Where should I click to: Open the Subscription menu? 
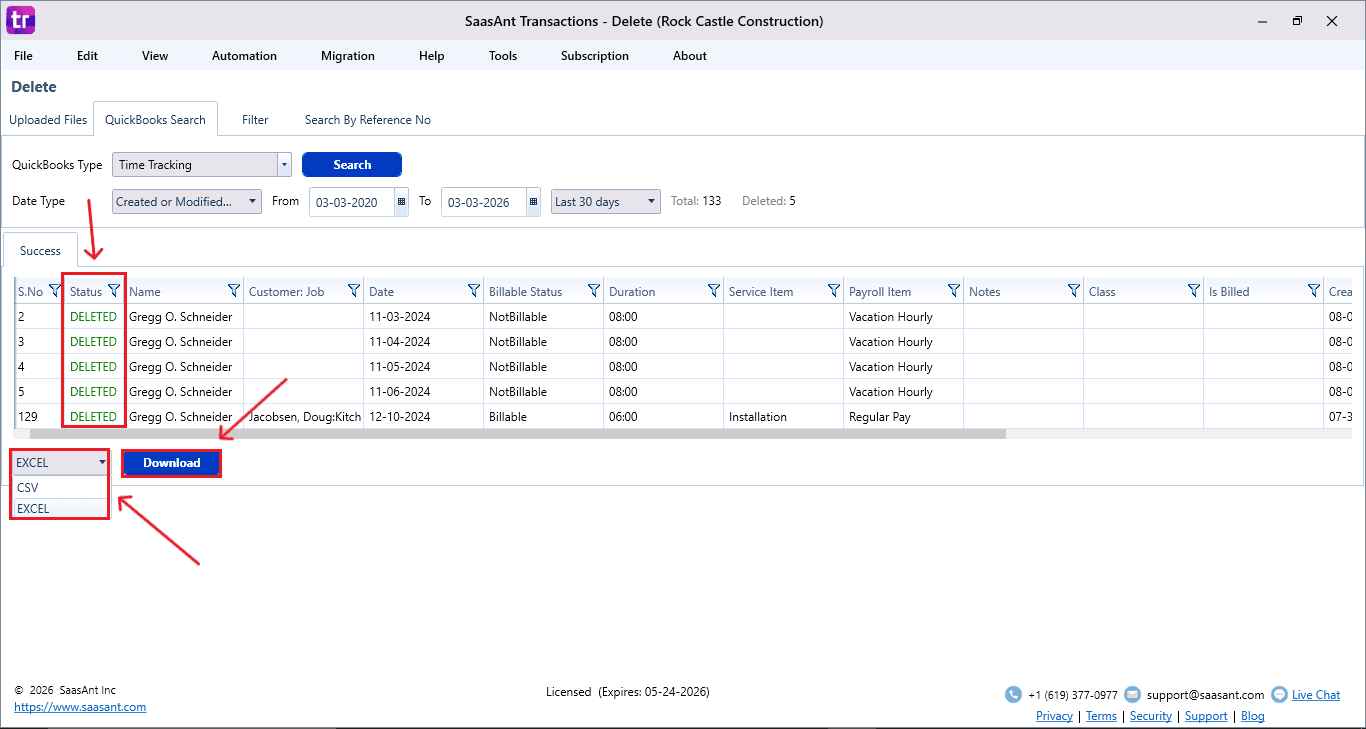[x=595, y=56]
